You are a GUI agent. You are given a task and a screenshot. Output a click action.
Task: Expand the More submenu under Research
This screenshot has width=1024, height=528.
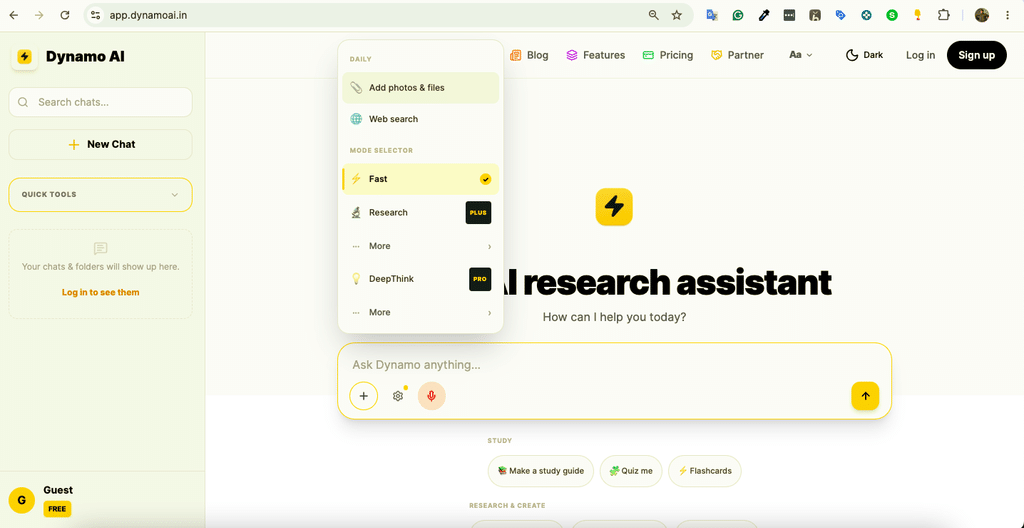click(x=421, y=246)
